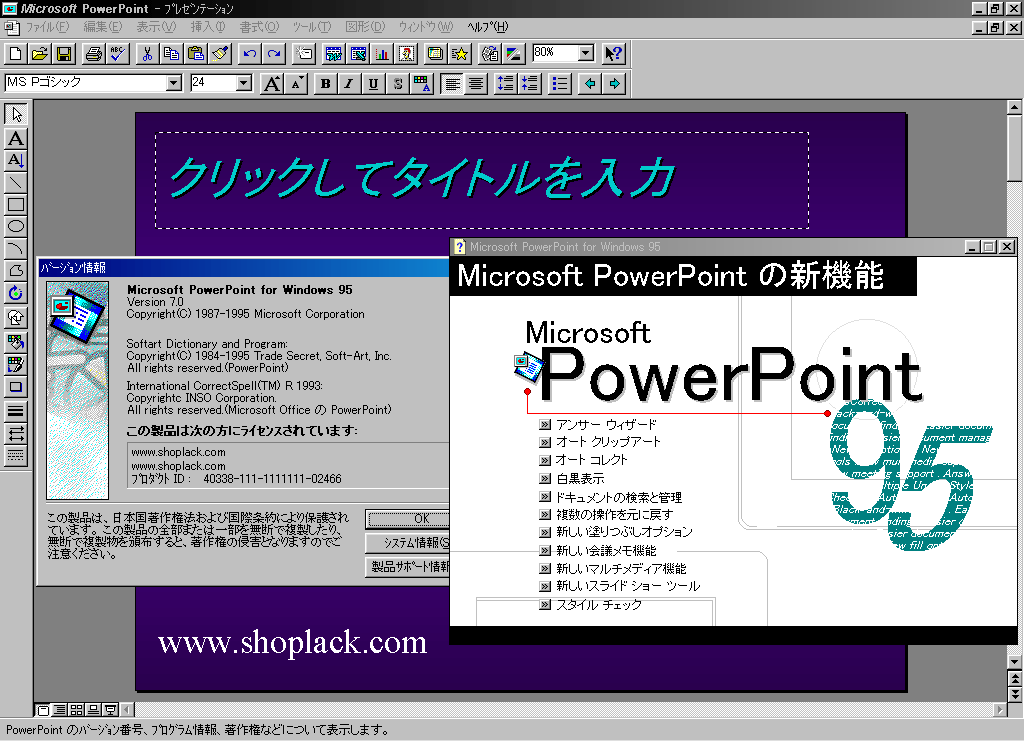
Task: Toggle bullet points on or off
Action: coord(560,84)
